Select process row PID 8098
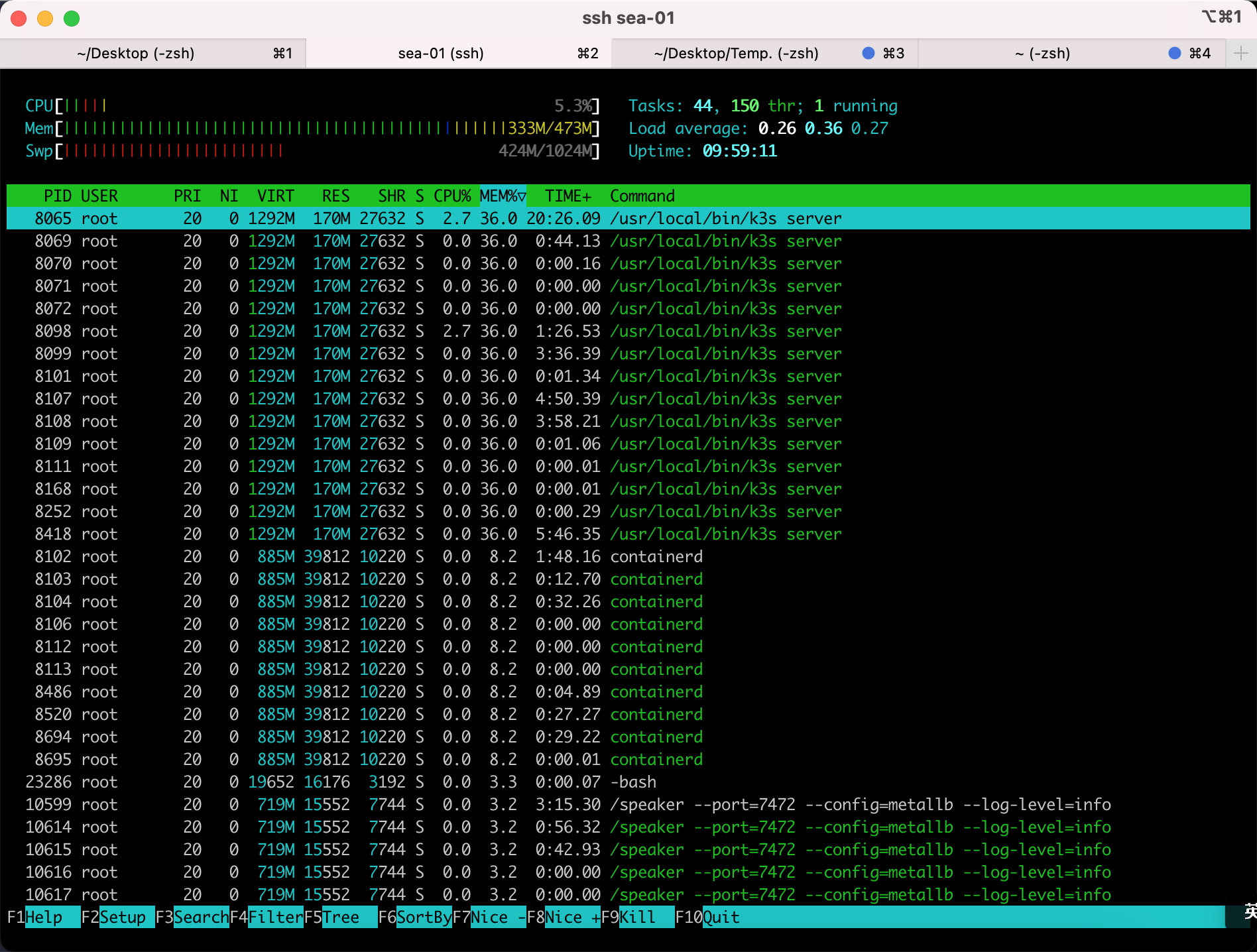 pos(628,331)
